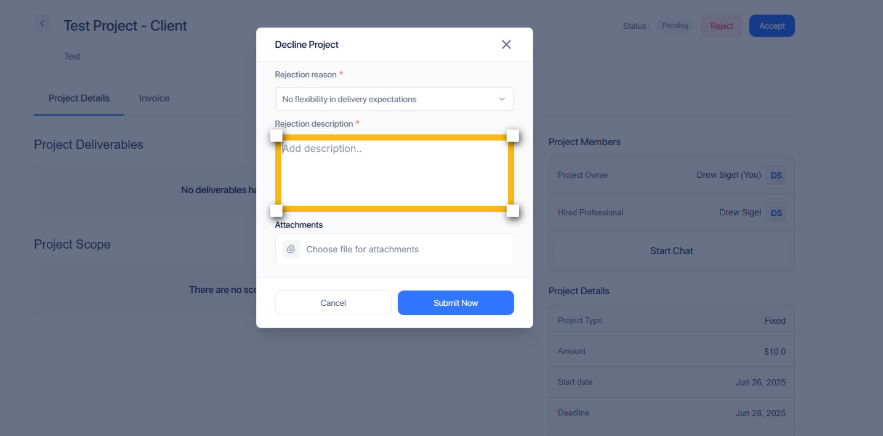Click the bottom-left resize handle of the description box

[276, 210]
